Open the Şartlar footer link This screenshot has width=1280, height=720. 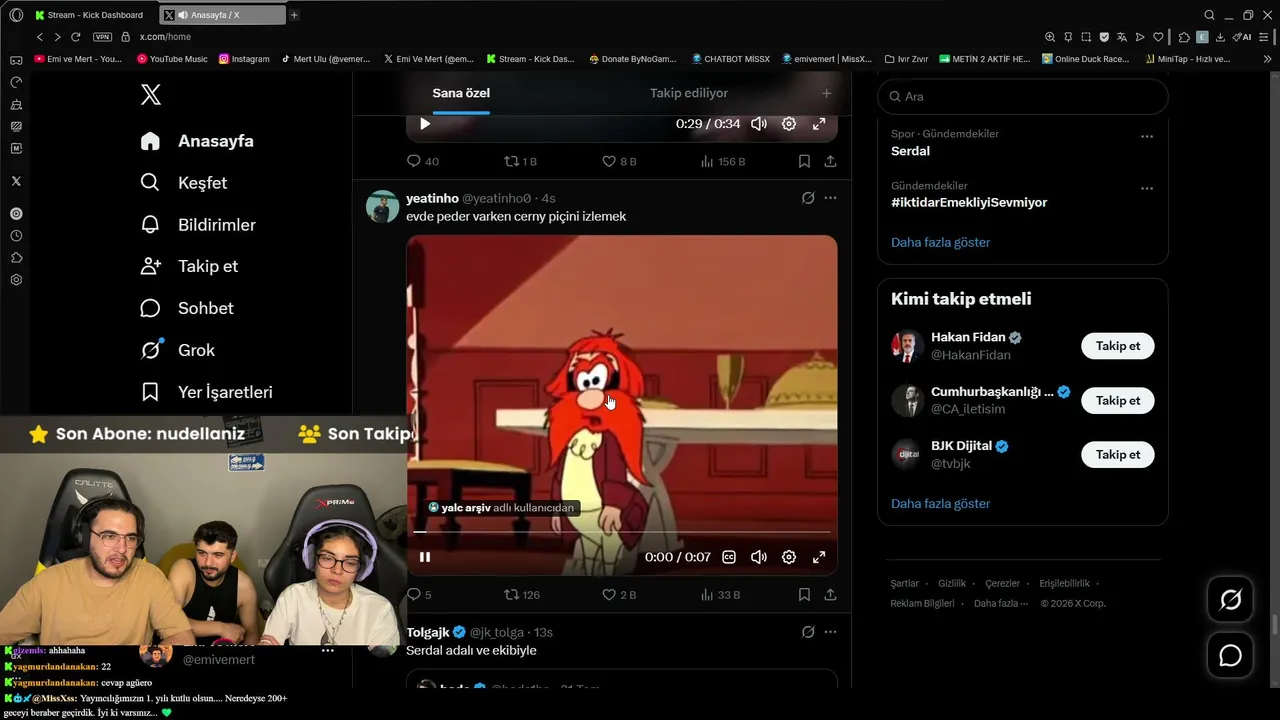tap(904, 583)
